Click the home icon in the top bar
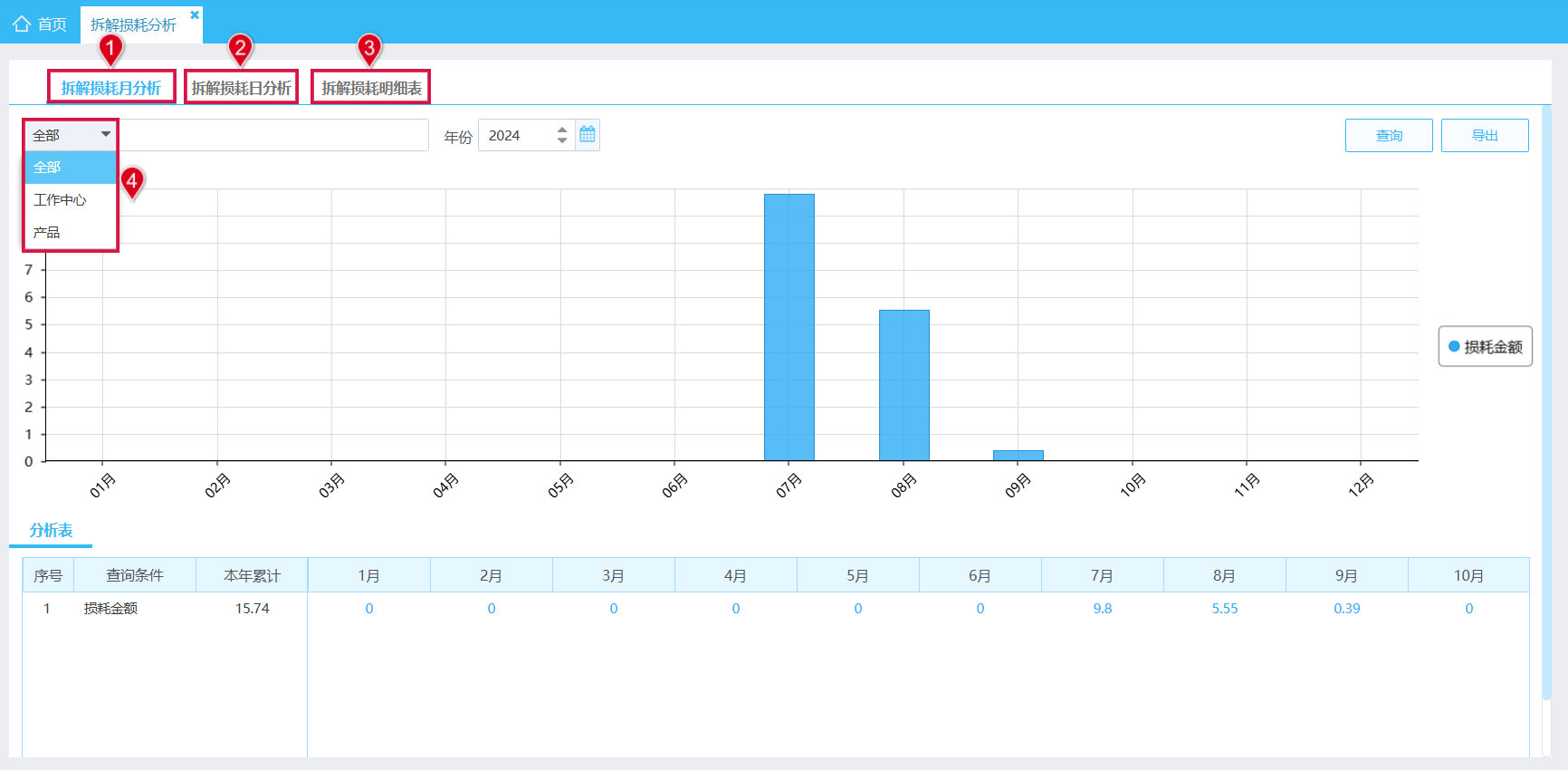Viewport: 1568px width, 770px height. point(22,24)
